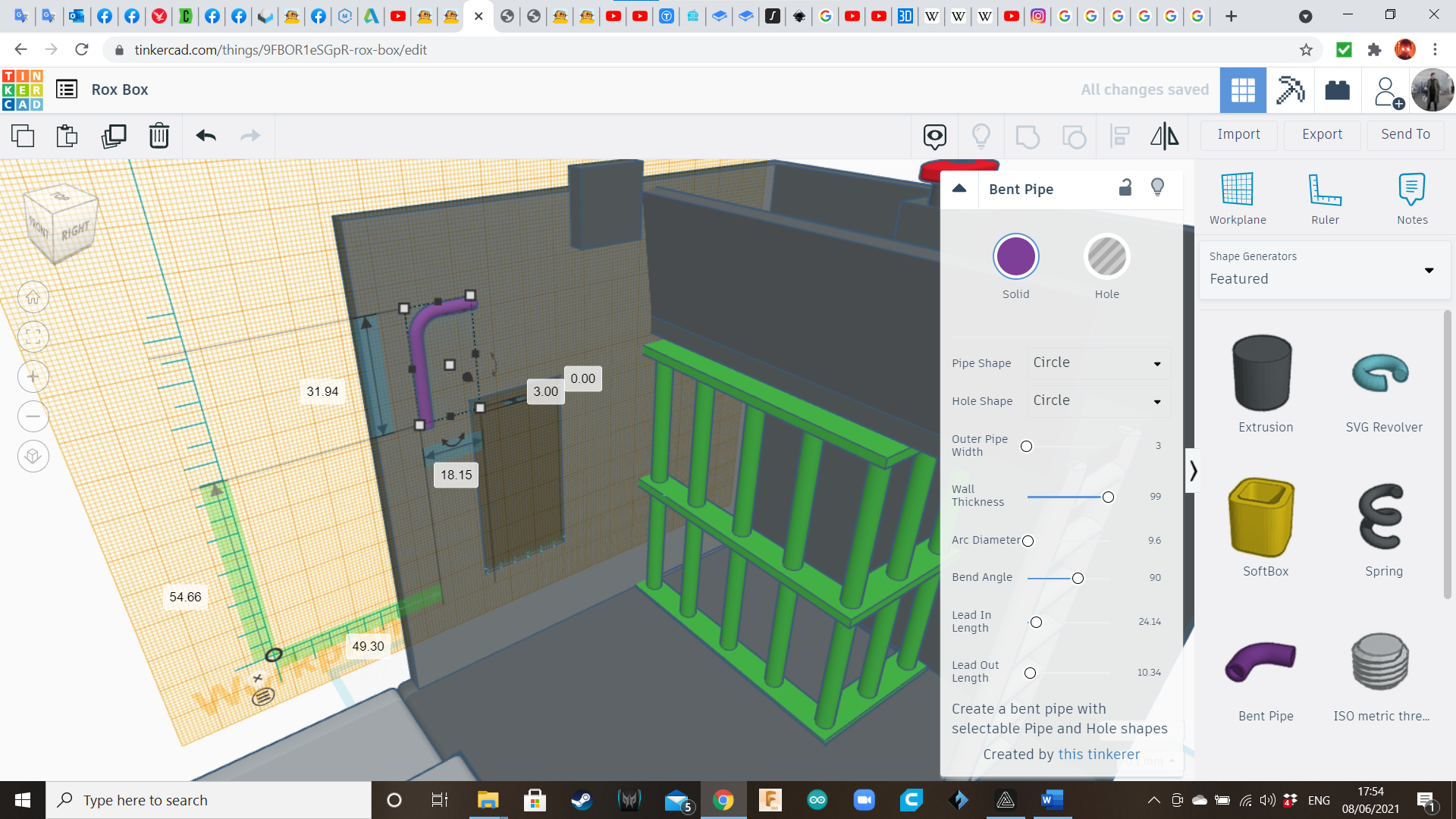
Task: Open the 'this tinkerer' link
Action: coord(1099,754)
